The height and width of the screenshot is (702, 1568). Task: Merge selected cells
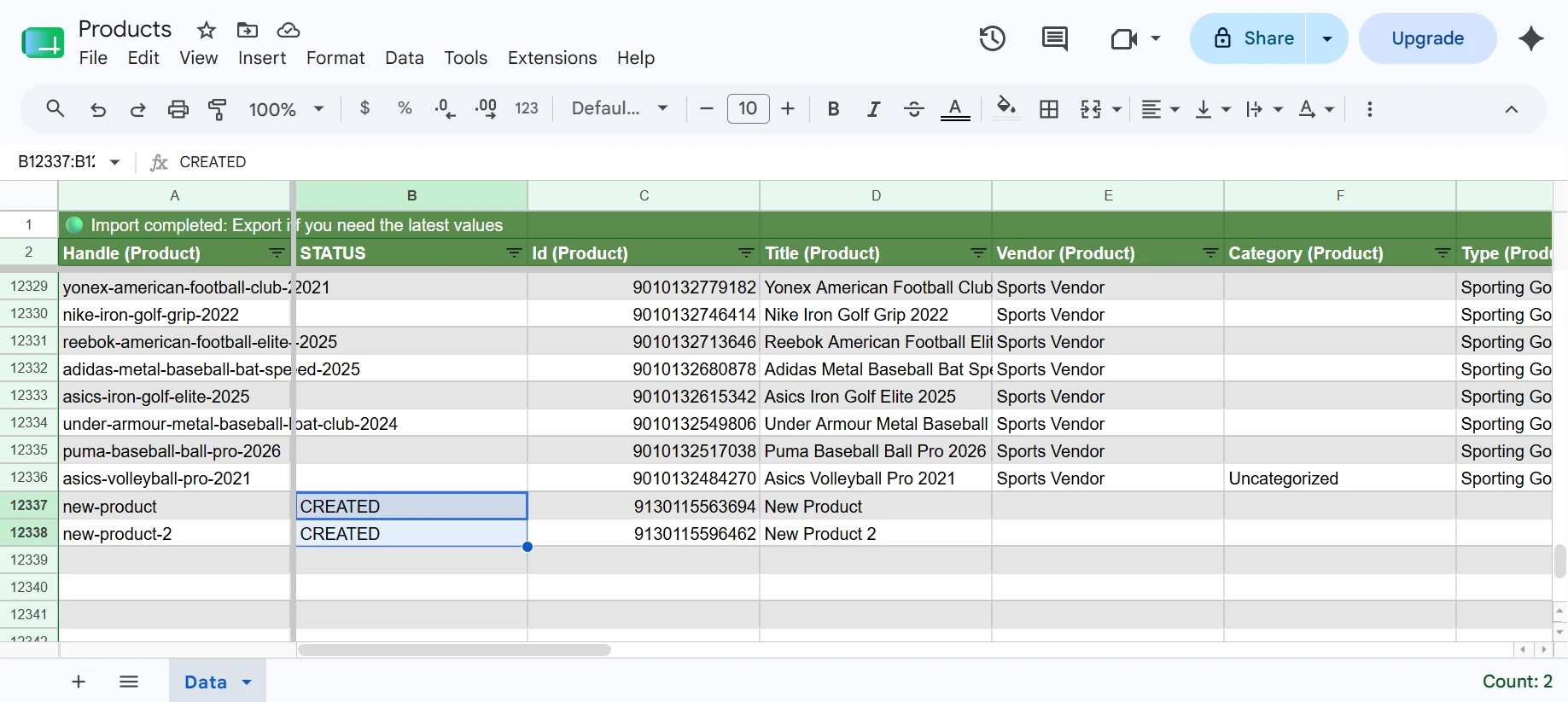tap(1091, 109)
